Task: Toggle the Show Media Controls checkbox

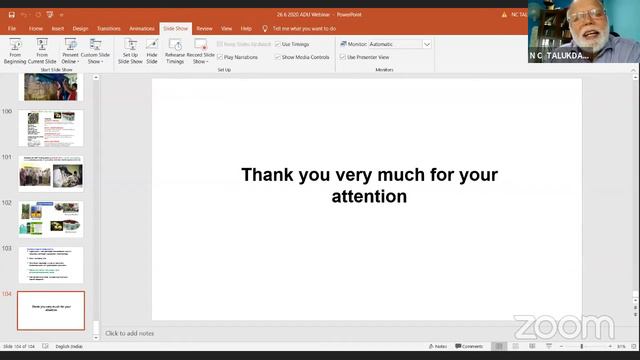Action: (278, 57)
